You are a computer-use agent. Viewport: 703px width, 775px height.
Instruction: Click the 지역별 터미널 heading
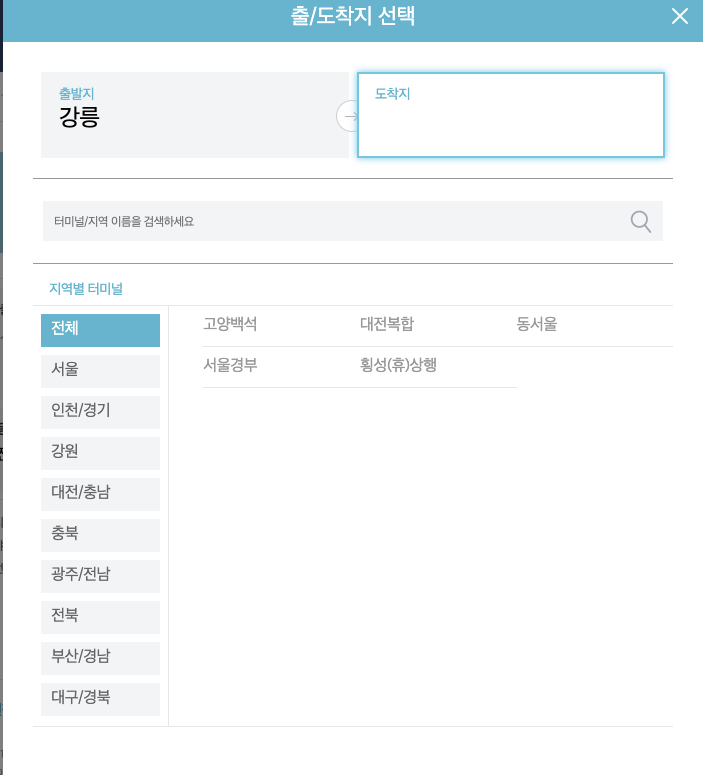tap(86, 289)
